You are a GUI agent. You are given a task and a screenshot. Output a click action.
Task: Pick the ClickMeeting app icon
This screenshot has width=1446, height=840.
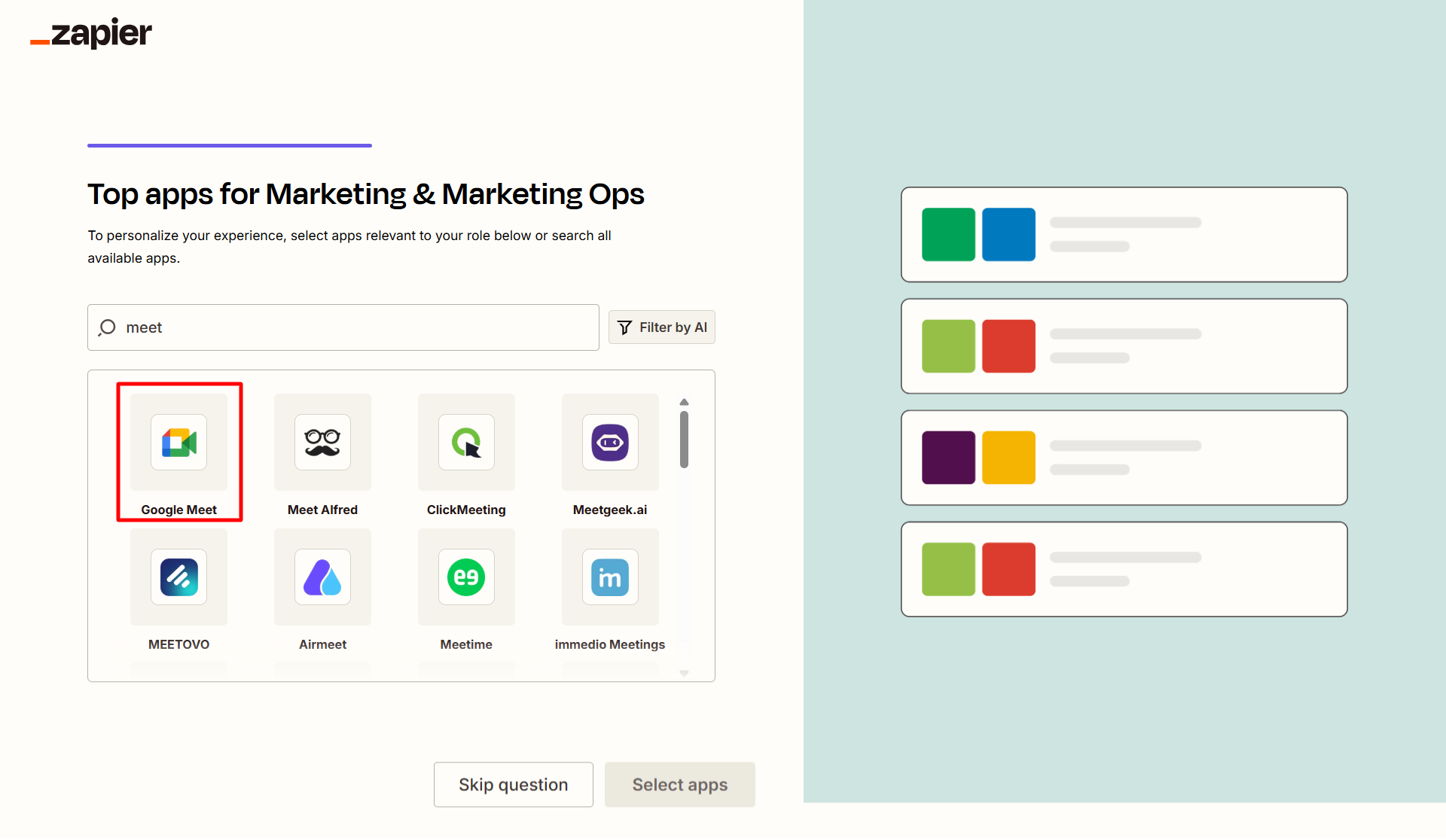(x=466, y=443)
